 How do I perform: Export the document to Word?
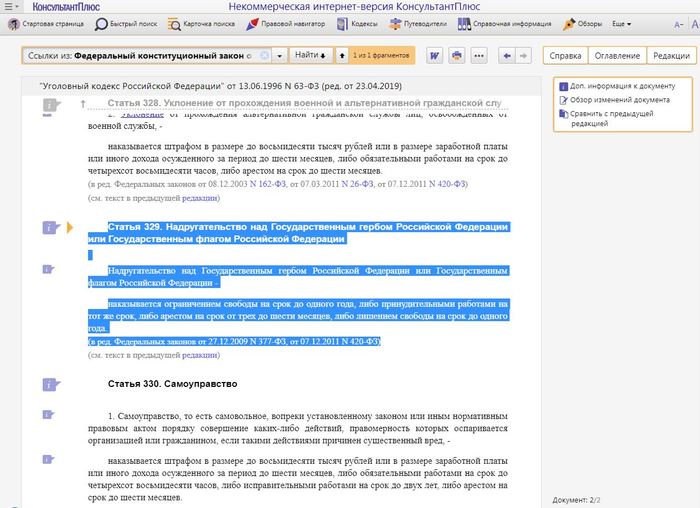[434, 56]
